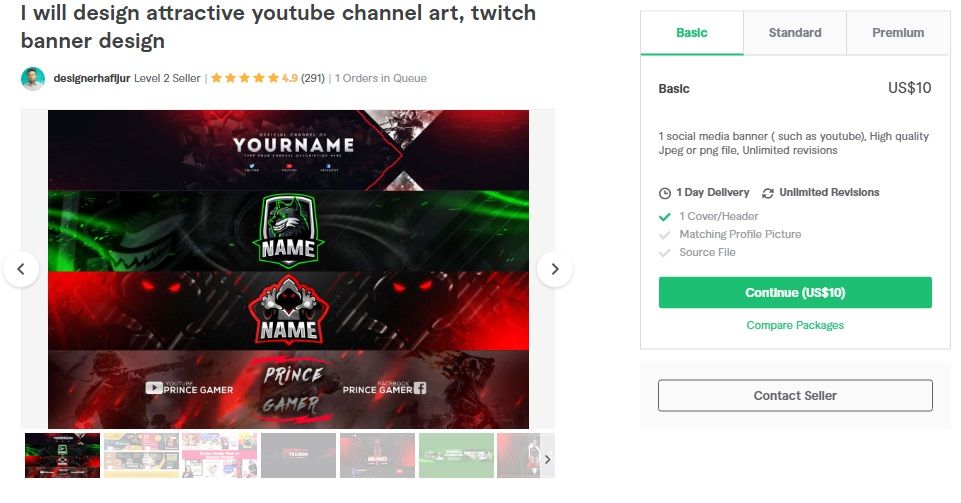Click the Continue (US$10) button
Viewport: 961px width, 503px height.
click(x=795, y=292)
